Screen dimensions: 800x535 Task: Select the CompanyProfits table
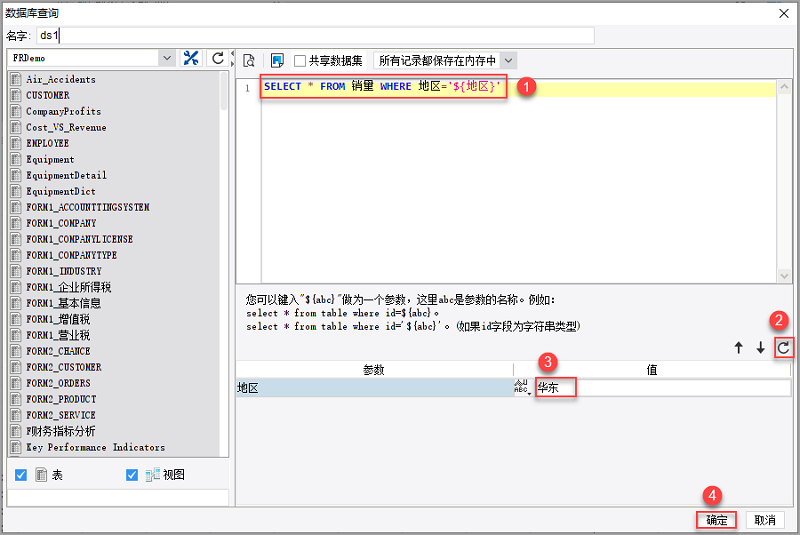pyautogui.click(x=64, y=111)
